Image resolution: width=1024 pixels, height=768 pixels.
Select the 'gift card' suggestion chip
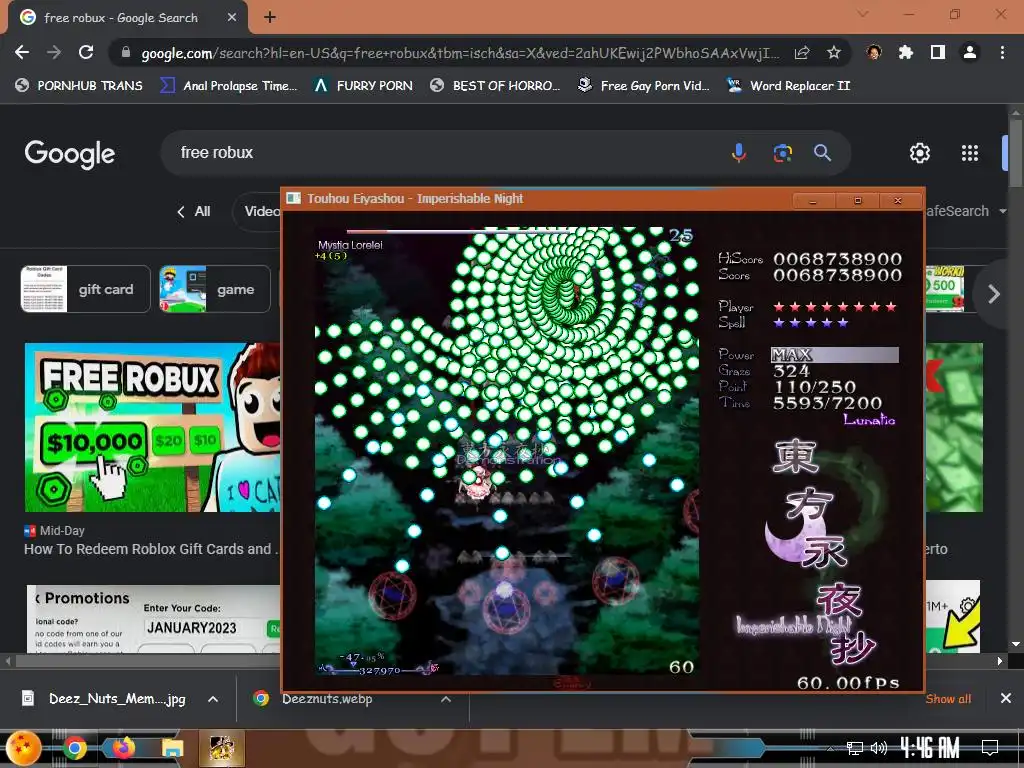pos(86,289)
